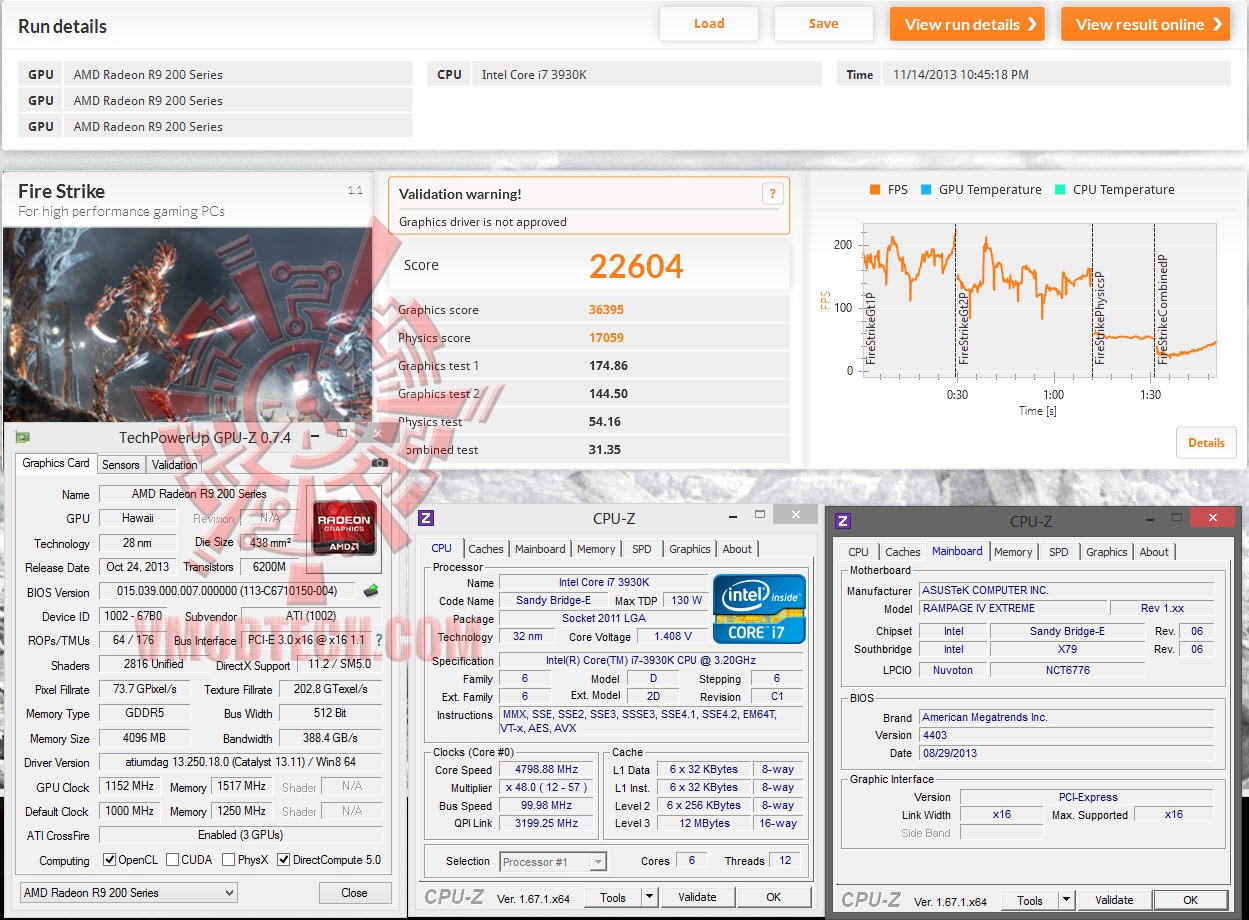1249x920 pixels.
Task: Toggle the PhysX checkbox
Action: tap(229, 860)
